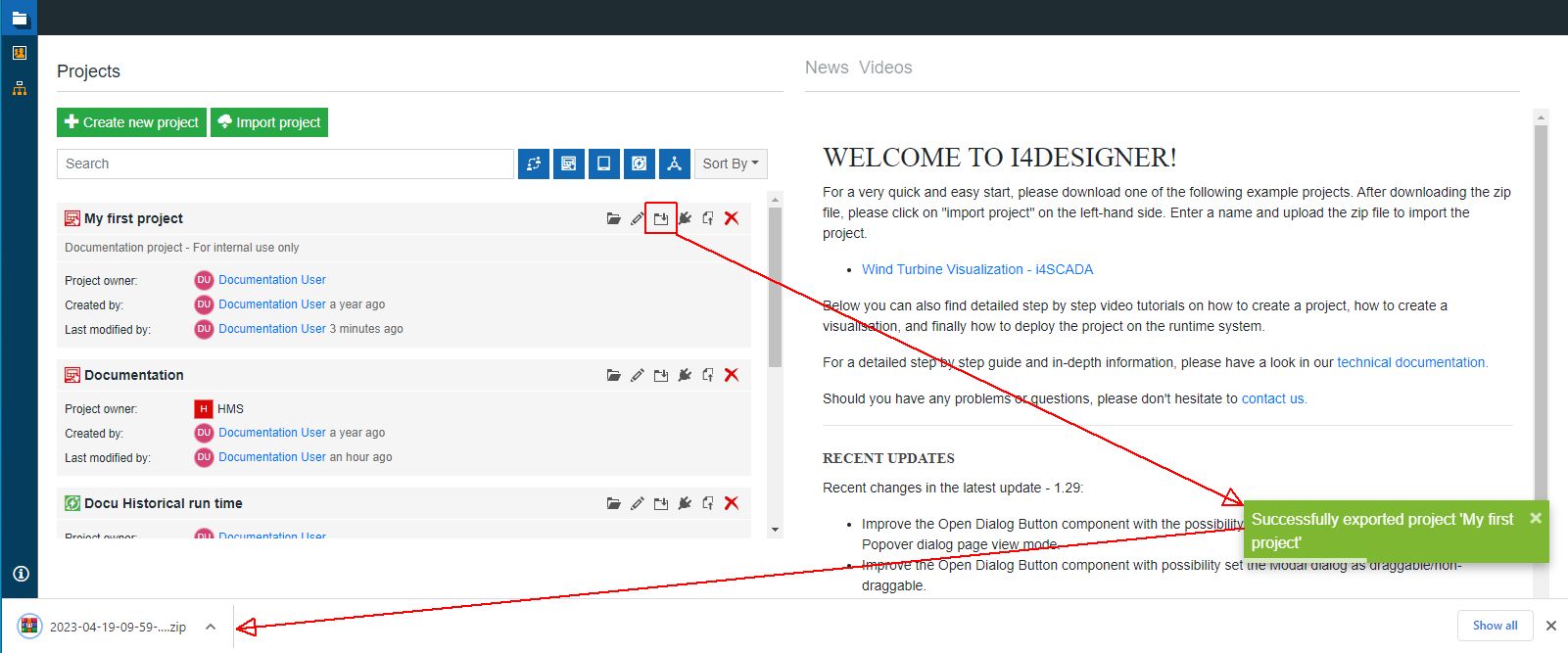Open folder of Documentation project
The image size is (1568, 653).
point(614,375)
